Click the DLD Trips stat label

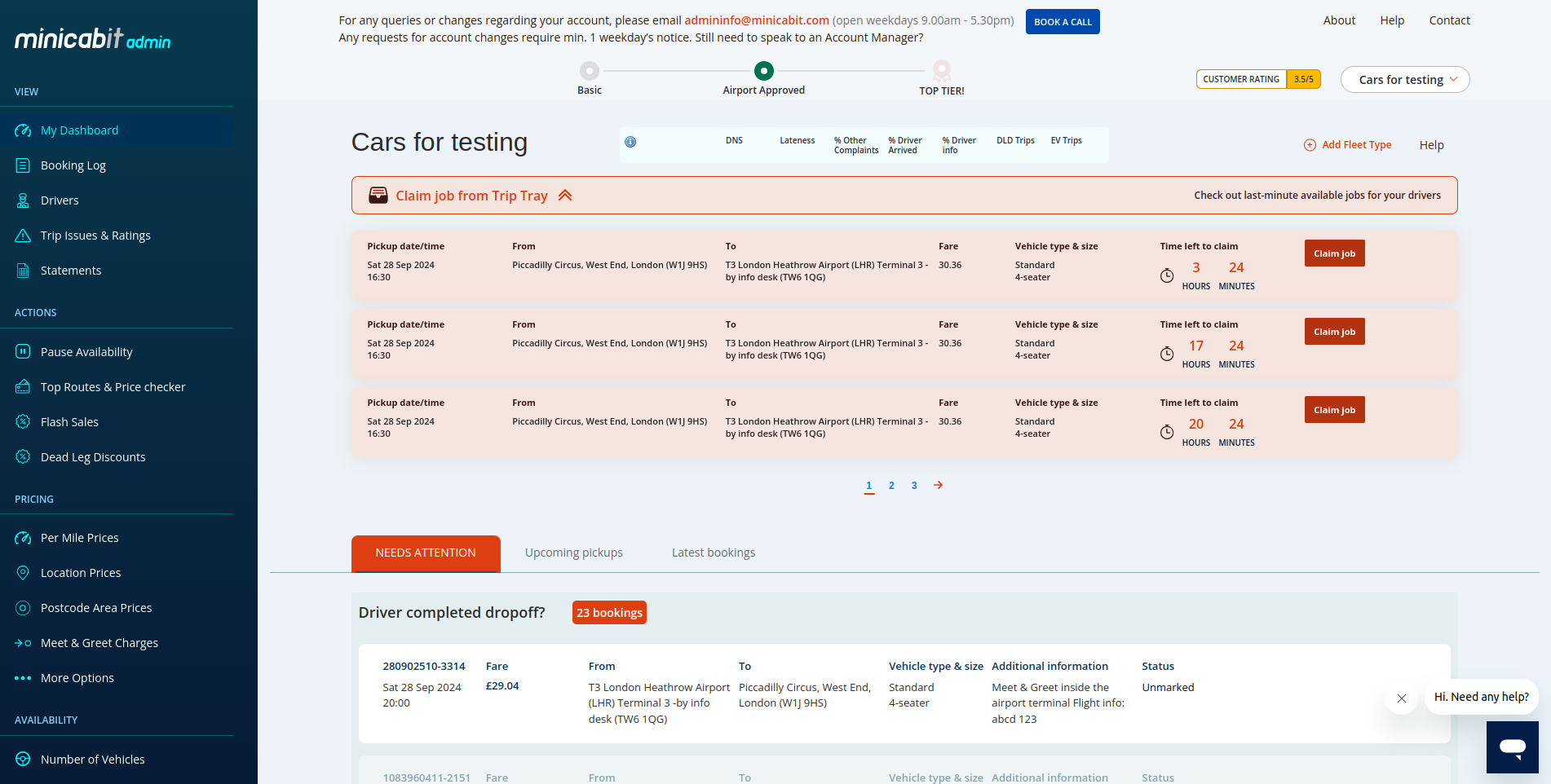point(1015,141)
